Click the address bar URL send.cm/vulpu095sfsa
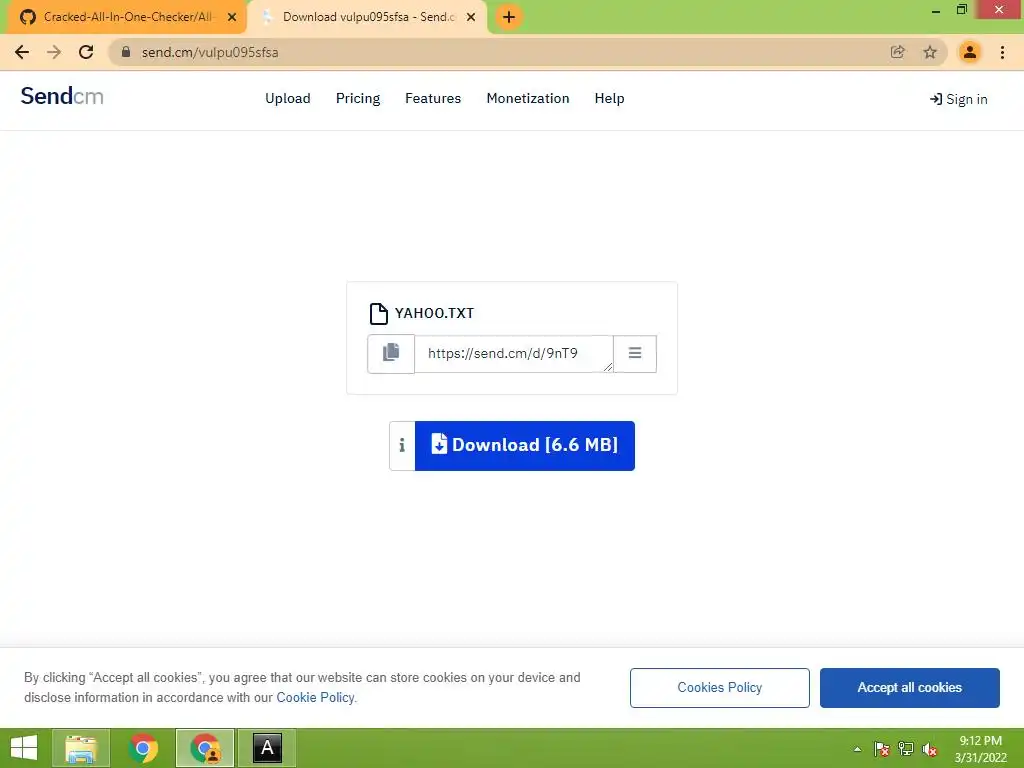The image size is (1024, 768). 210,52
